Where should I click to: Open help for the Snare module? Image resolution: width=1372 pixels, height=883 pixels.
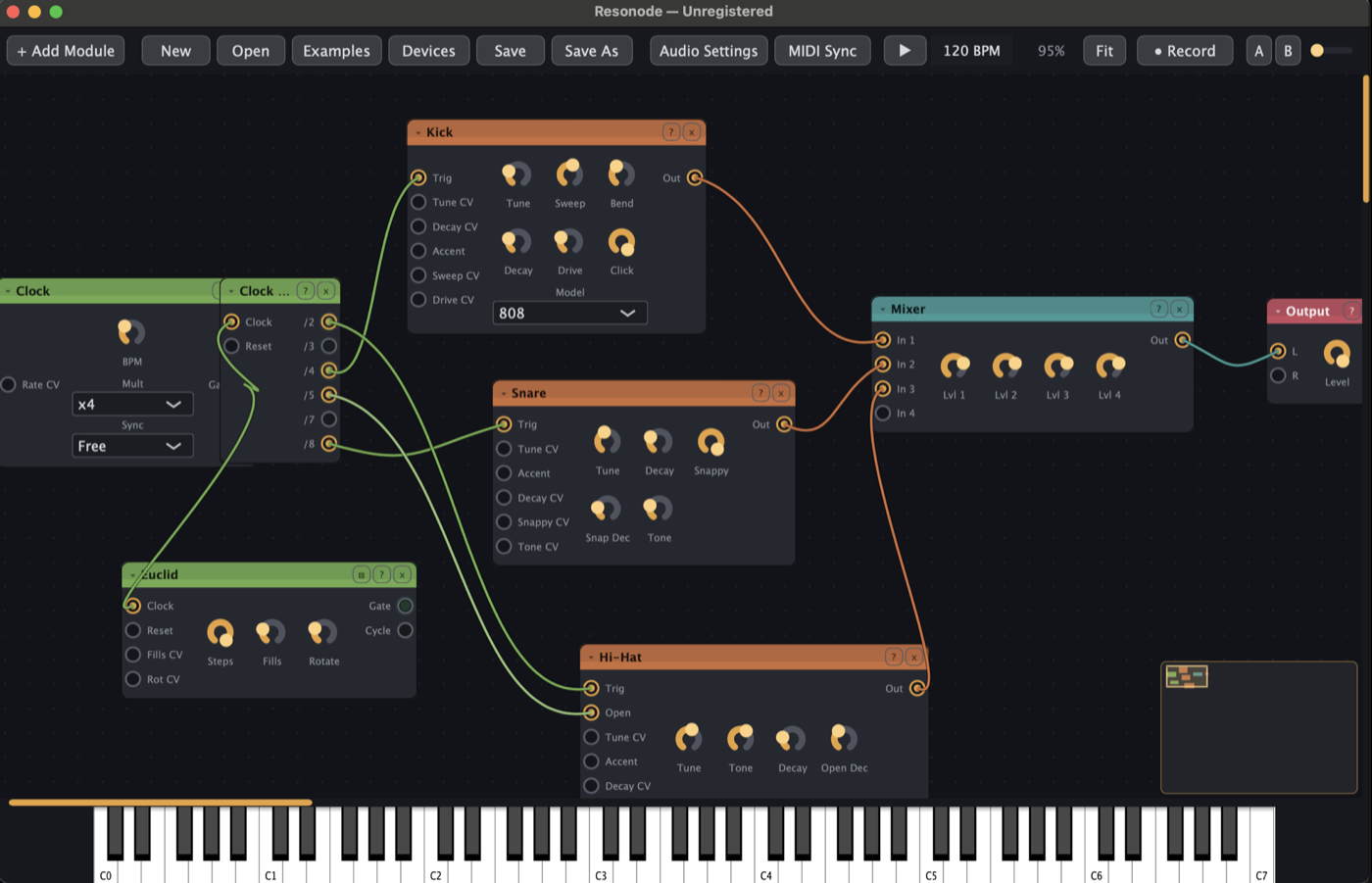pos(760,393)
